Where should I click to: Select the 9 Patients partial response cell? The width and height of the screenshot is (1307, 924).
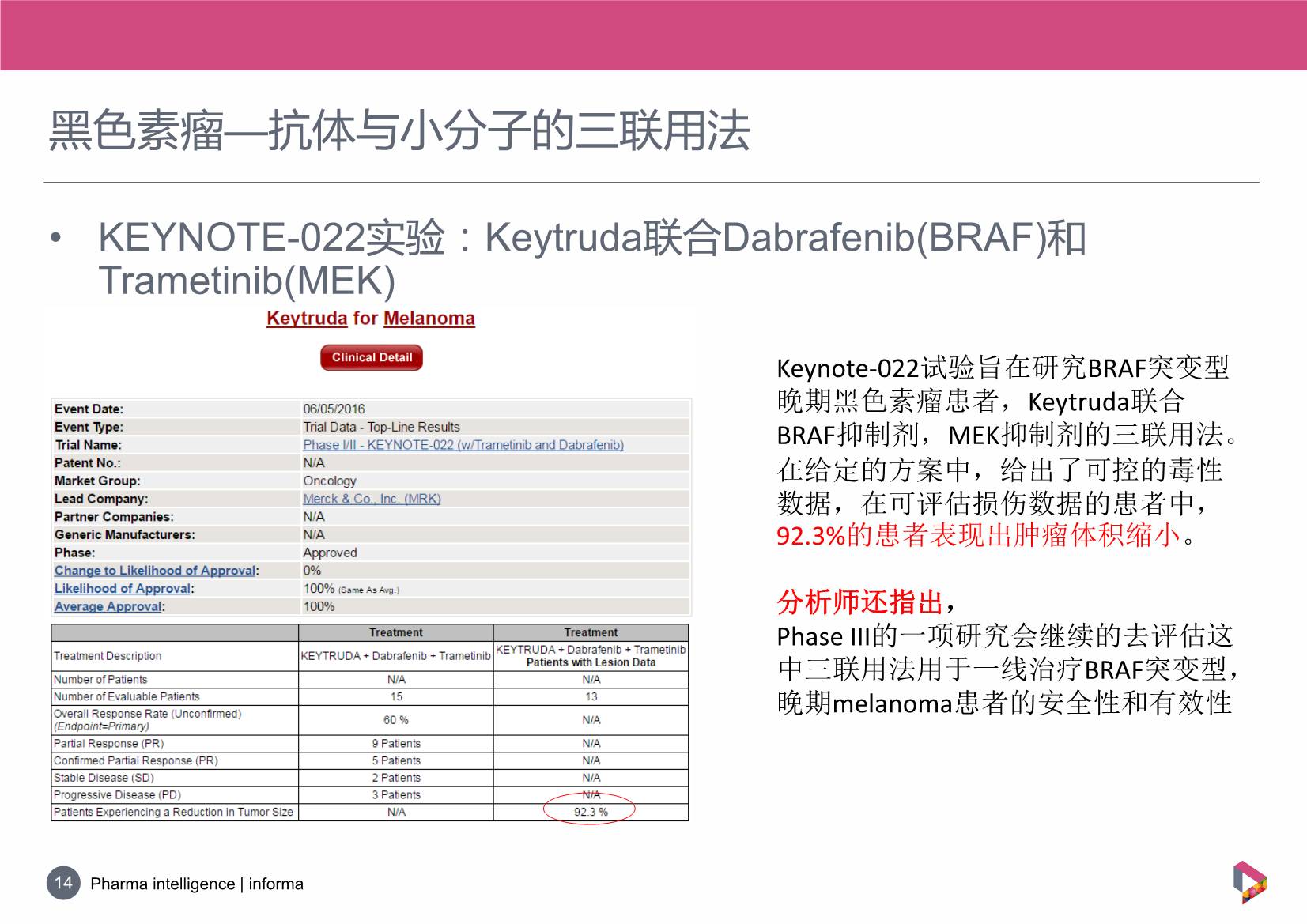[396, 743]
